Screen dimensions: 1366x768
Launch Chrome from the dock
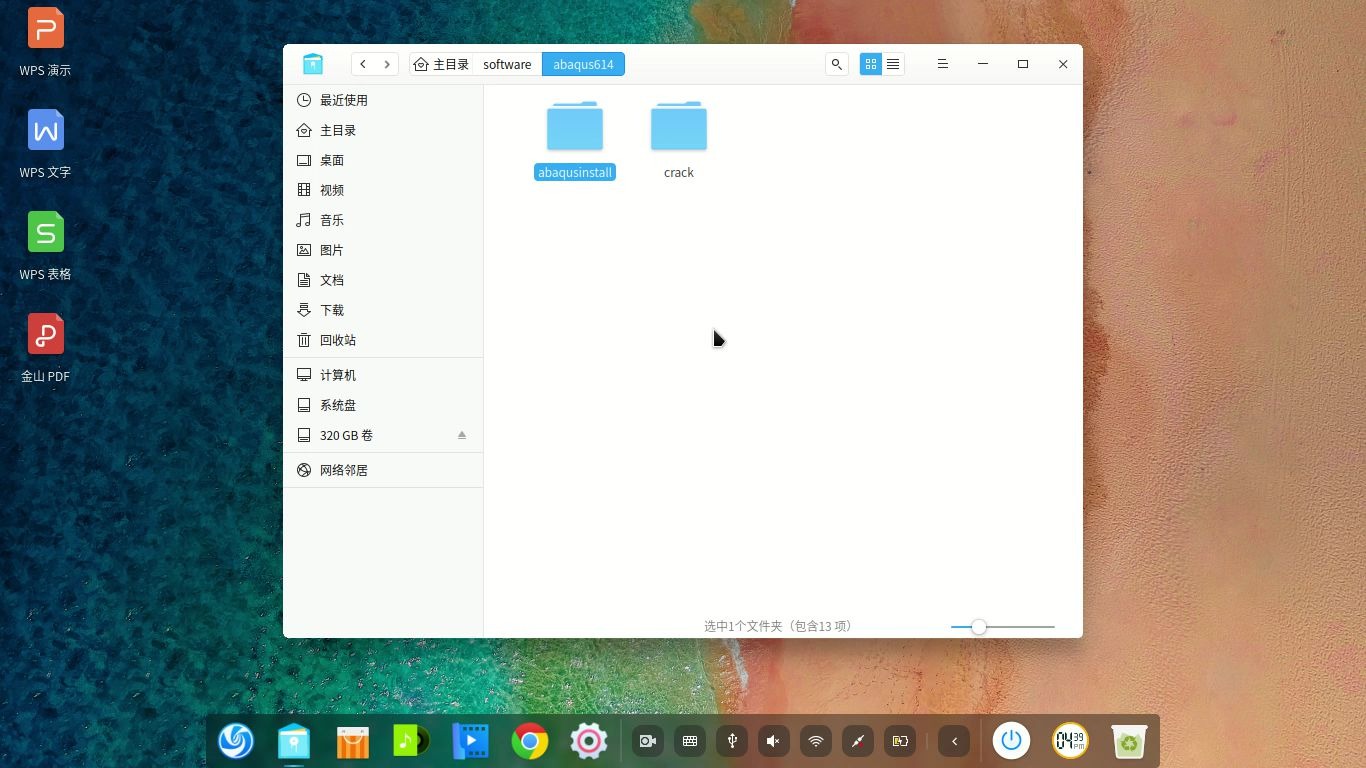530,741
